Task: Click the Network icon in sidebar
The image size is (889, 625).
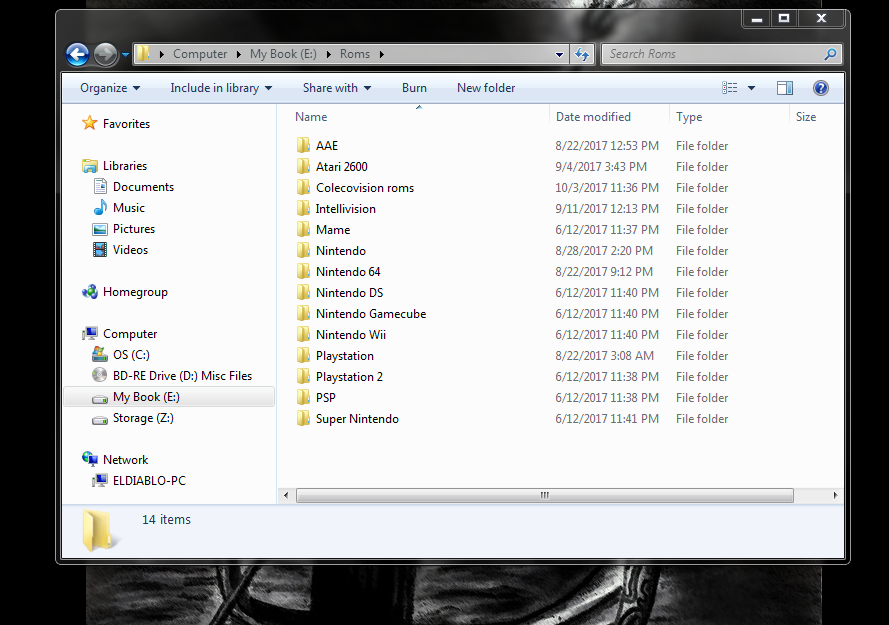Action: [90, 459]
